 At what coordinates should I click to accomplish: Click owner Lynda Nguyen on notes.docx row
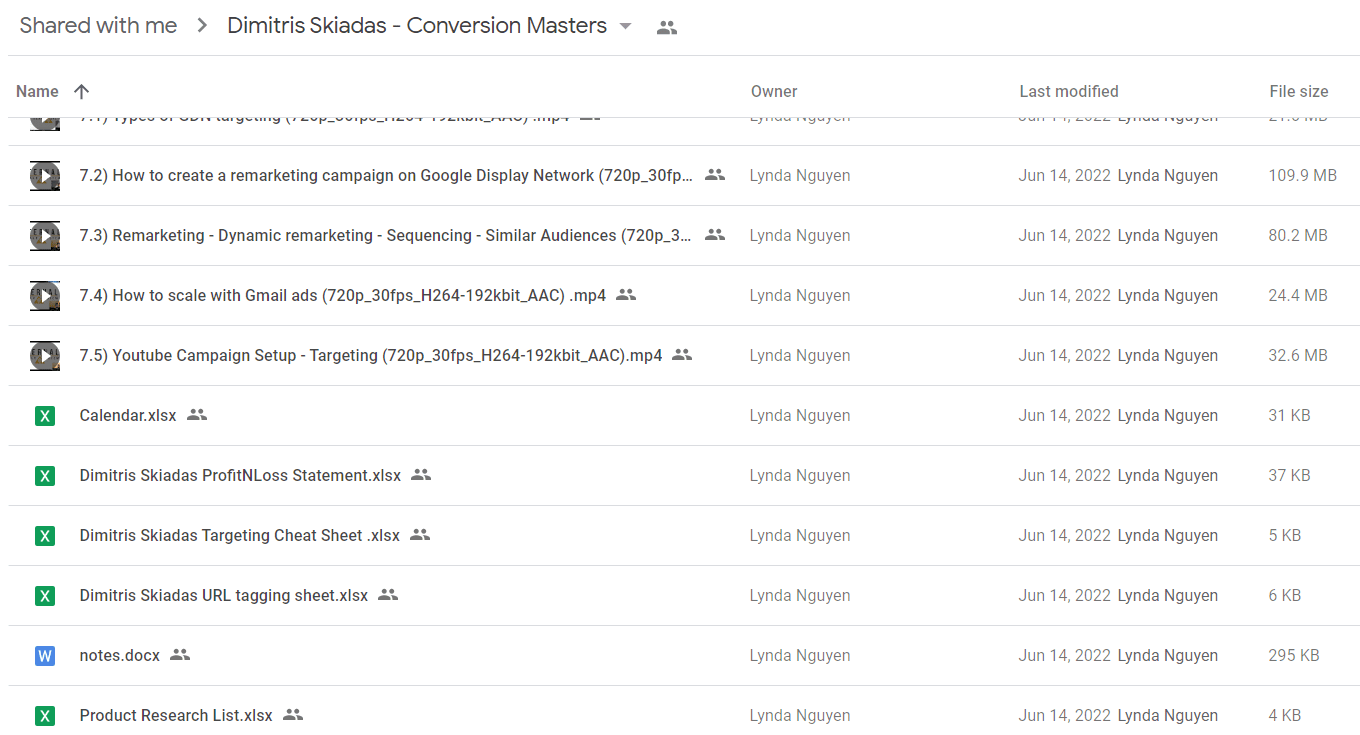pyautogui.click(x=800, y=656)
